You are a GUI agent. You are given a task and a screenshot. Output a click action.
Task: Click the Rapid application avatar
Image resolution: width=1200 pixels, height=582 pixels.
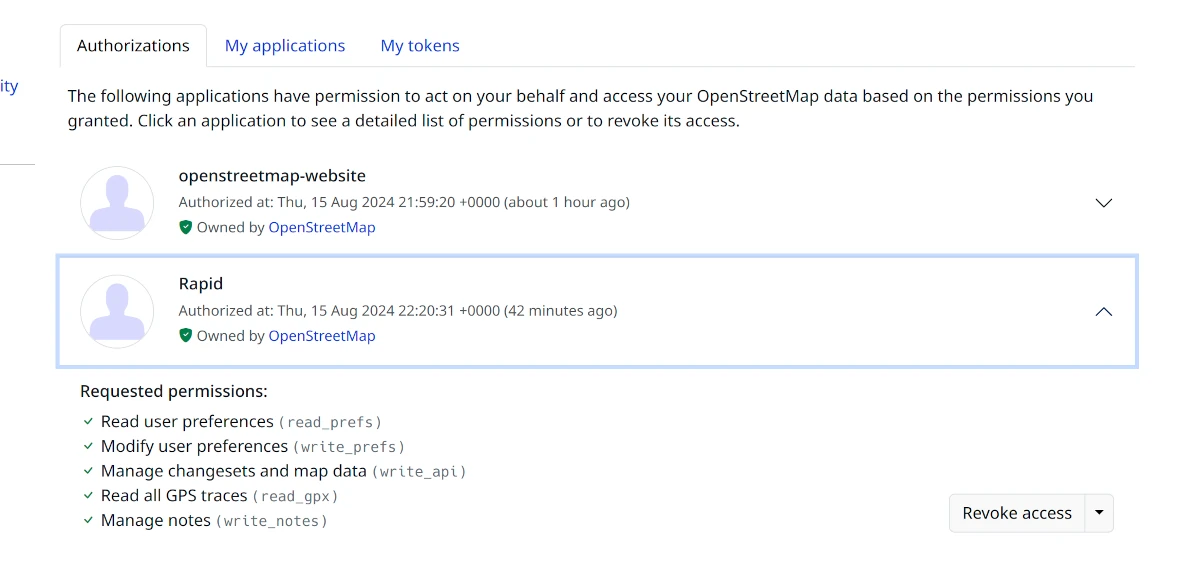(x=117, y=311)
